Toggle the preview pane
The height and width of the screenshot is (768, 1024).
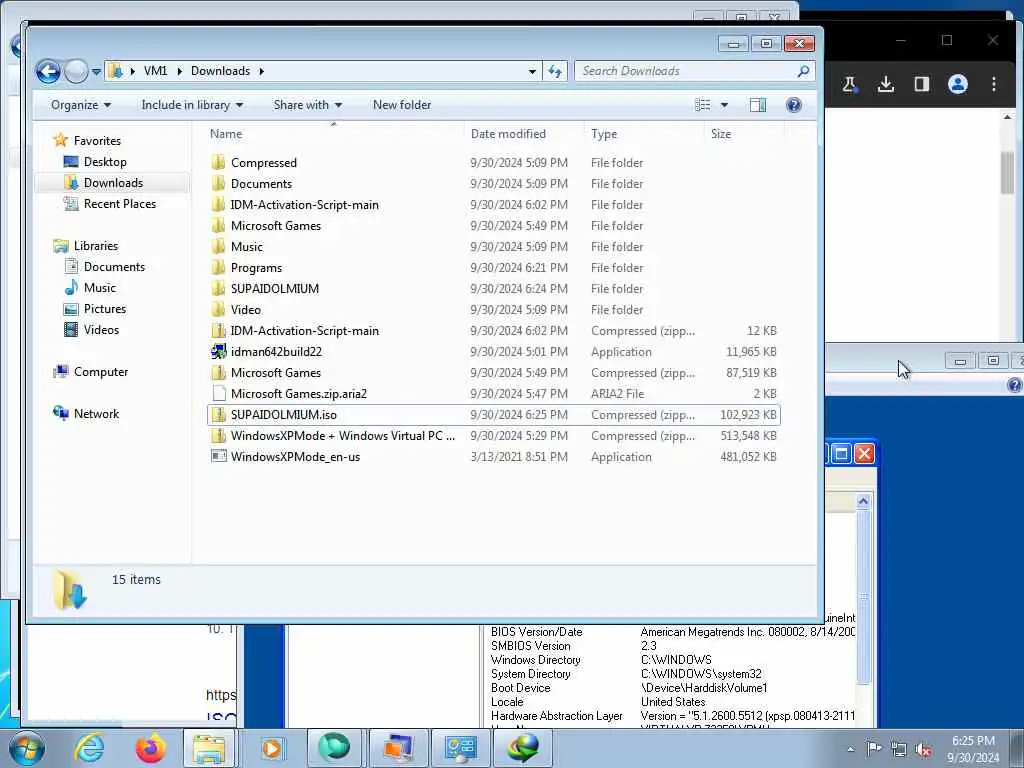[758, 105]
